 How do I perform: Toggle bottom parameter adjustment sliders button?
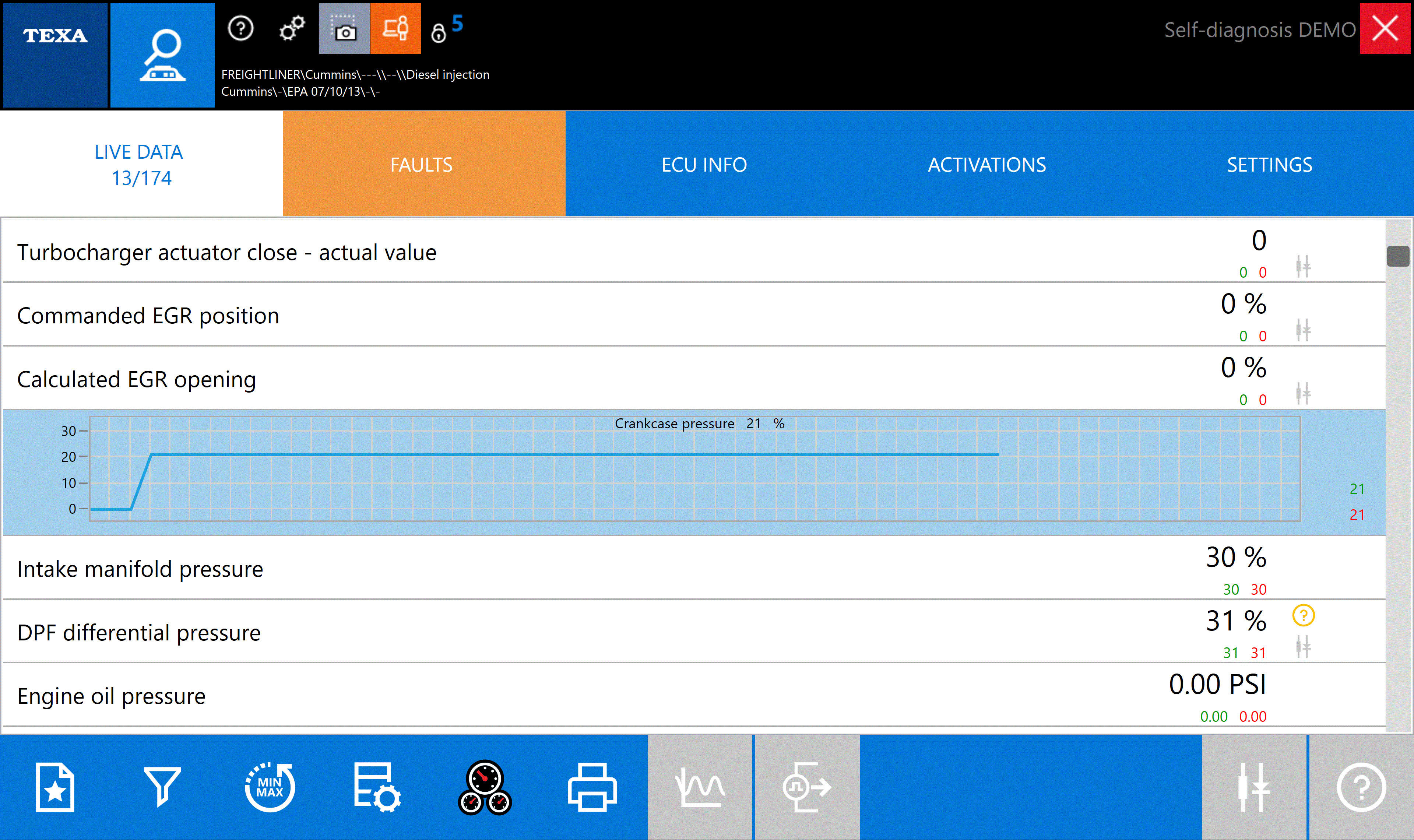coord(1254,787)
